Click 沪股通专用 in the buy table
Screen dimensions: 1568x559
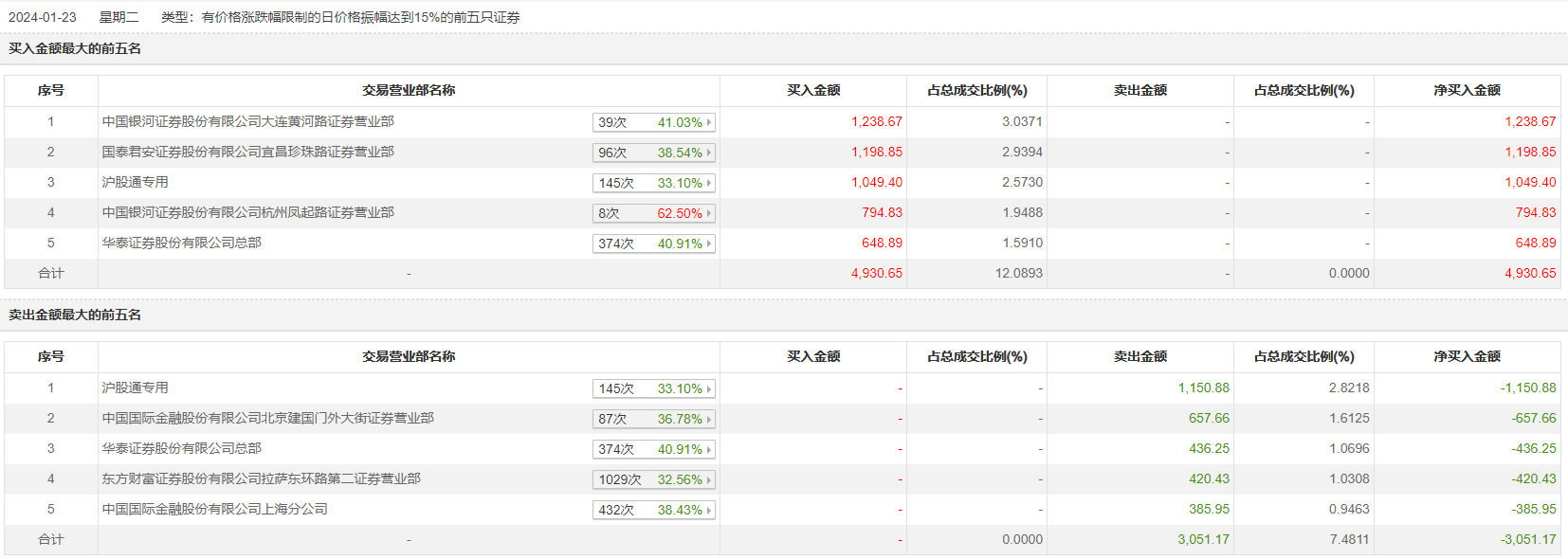136,182
